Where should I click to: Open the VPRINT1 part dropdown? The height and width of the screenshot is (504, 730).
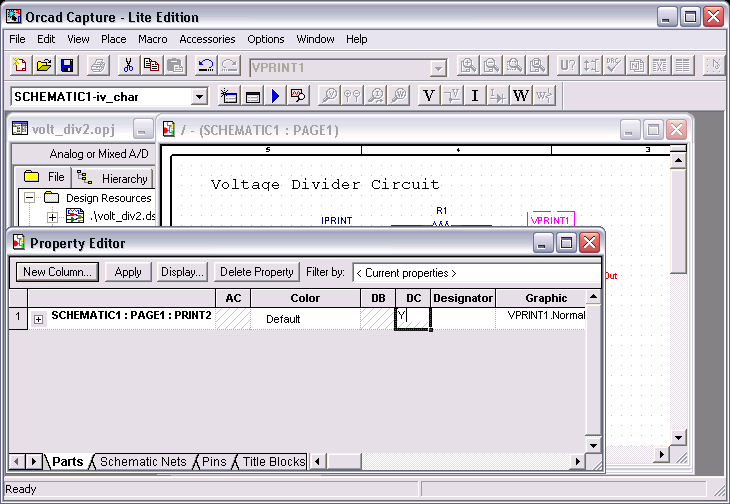point(438,69)
